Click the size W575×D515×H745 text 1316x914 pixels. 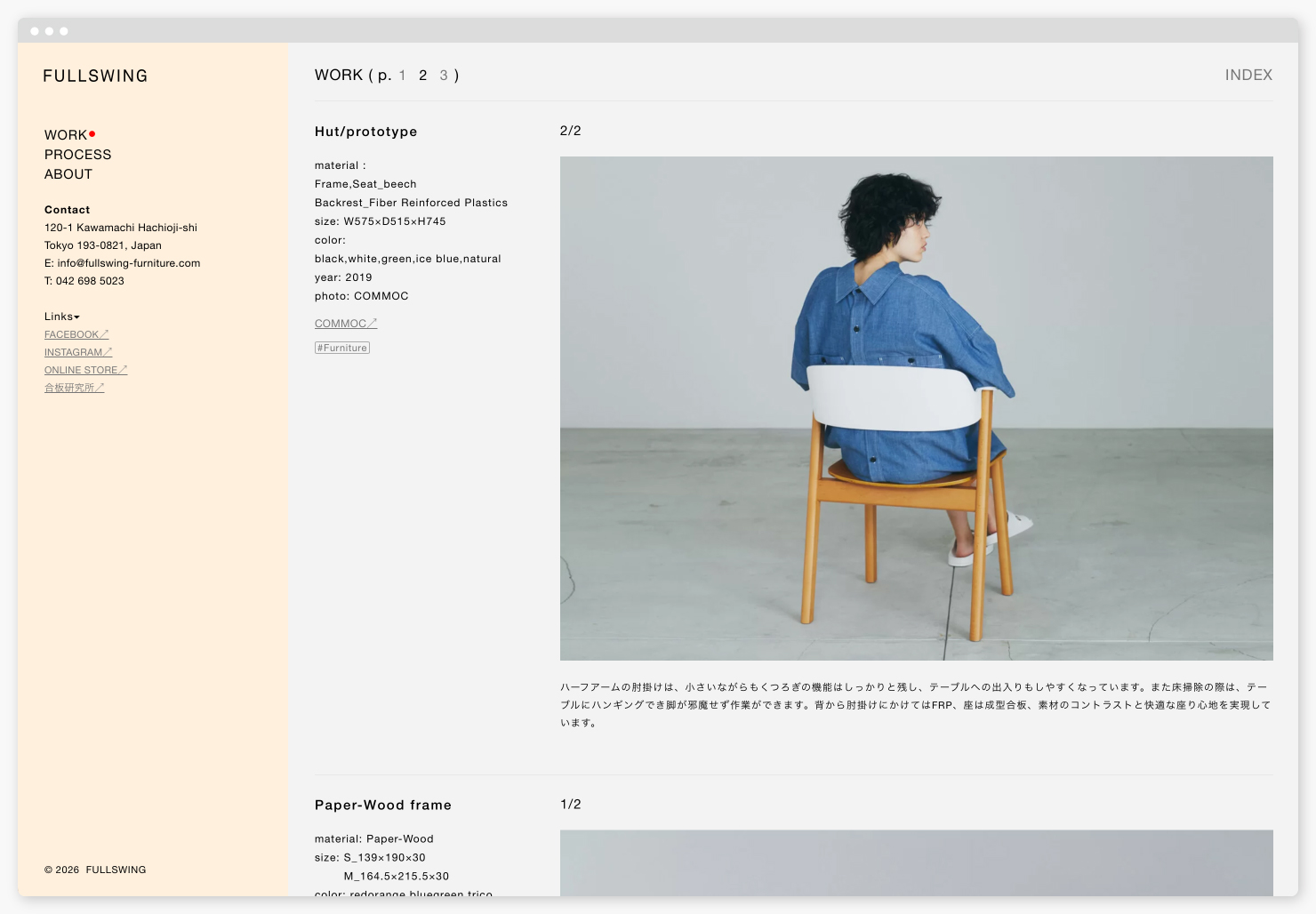click(381, 221)
